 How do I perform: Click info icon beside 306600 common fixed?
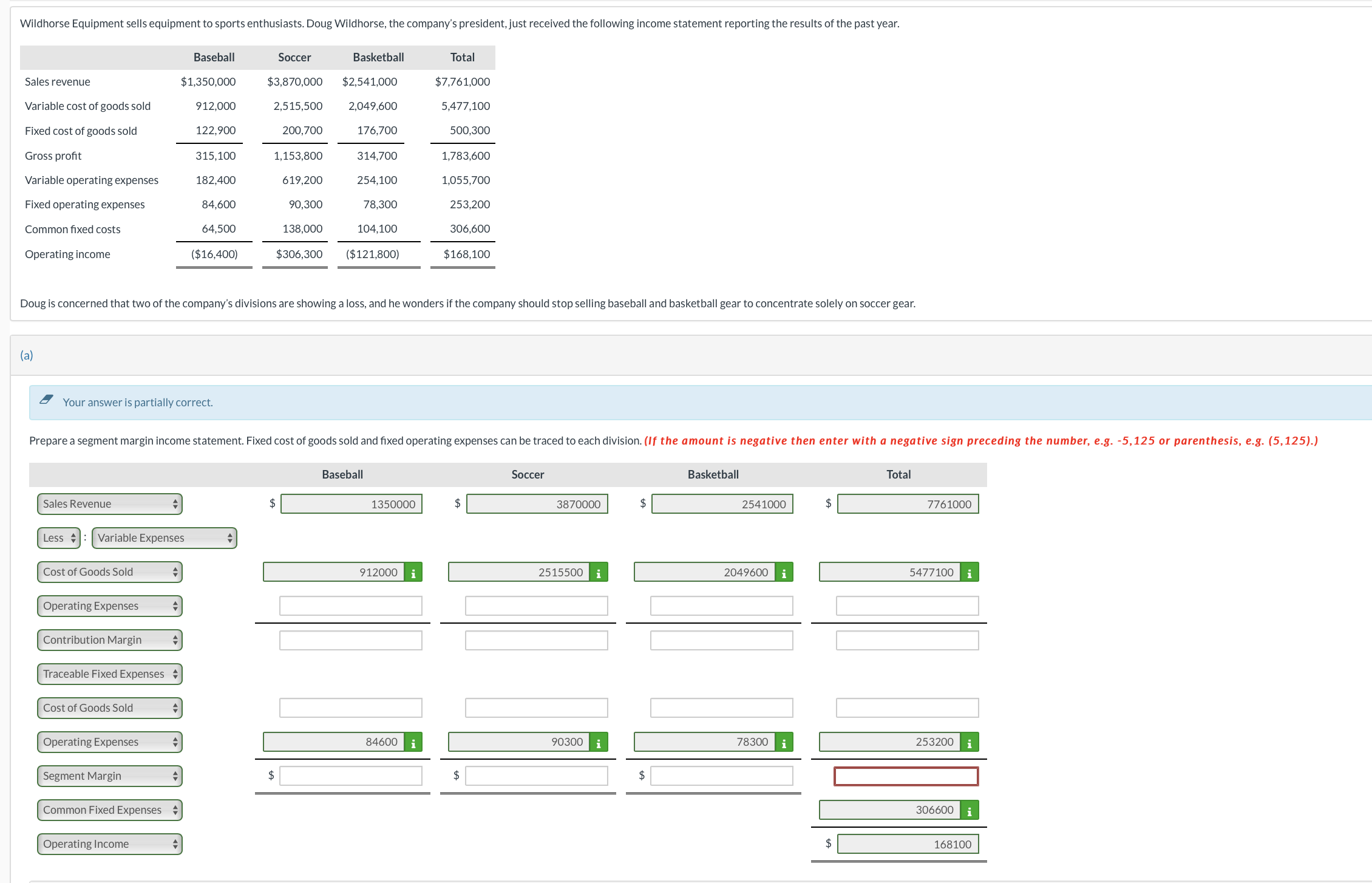(x=969, y=810)
